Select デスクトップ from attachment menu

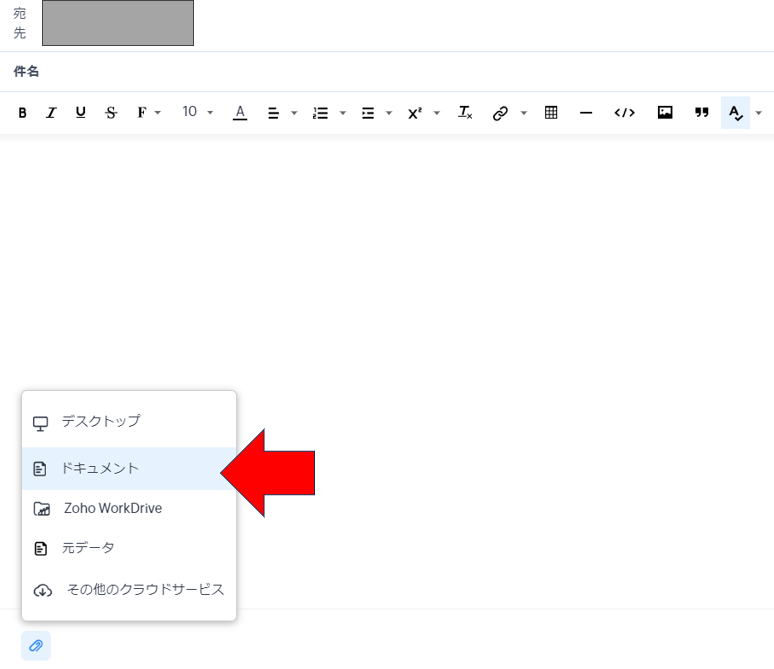point(129,422)
